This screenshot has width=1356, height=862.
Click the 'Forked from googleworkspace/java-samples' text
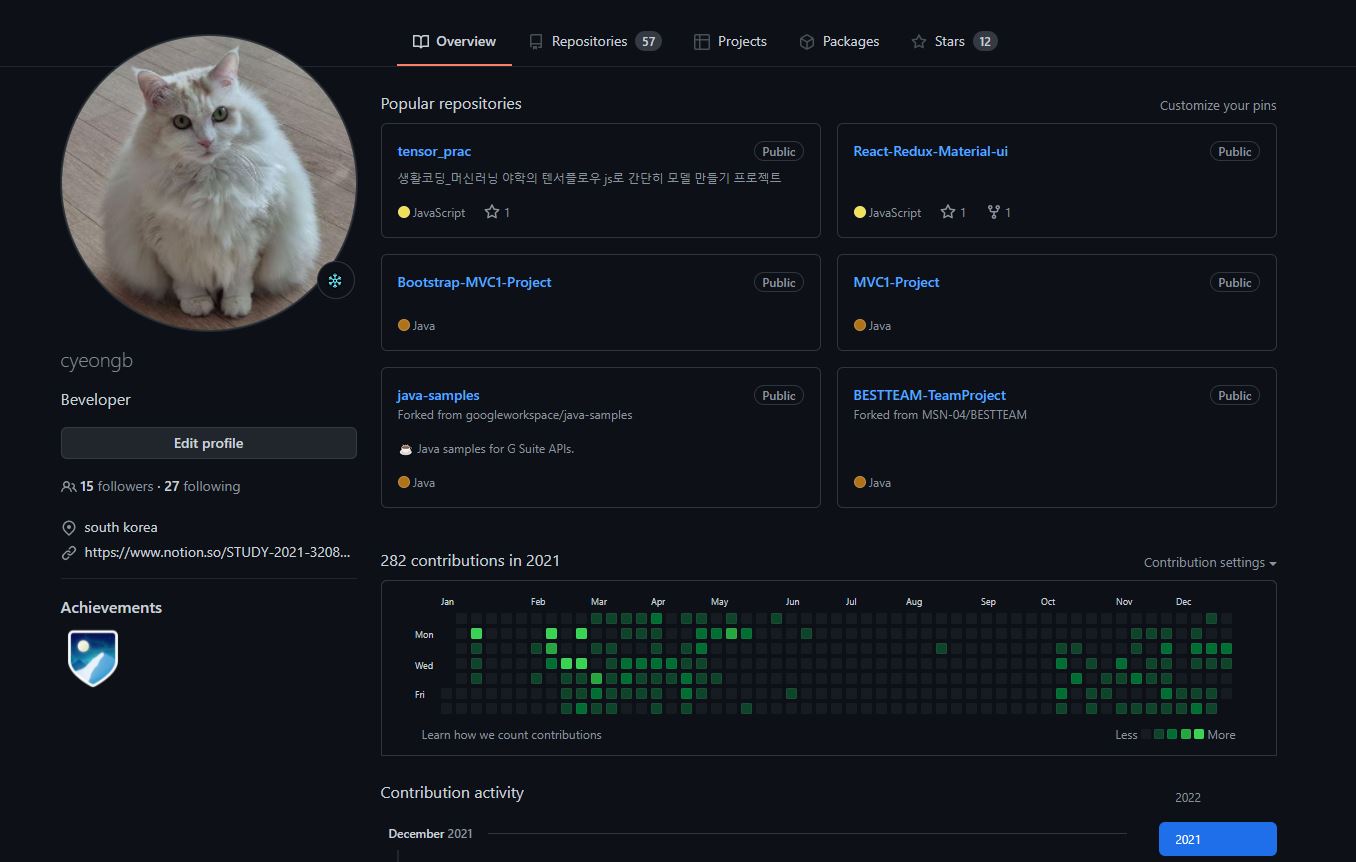click(x=515, y=415)
